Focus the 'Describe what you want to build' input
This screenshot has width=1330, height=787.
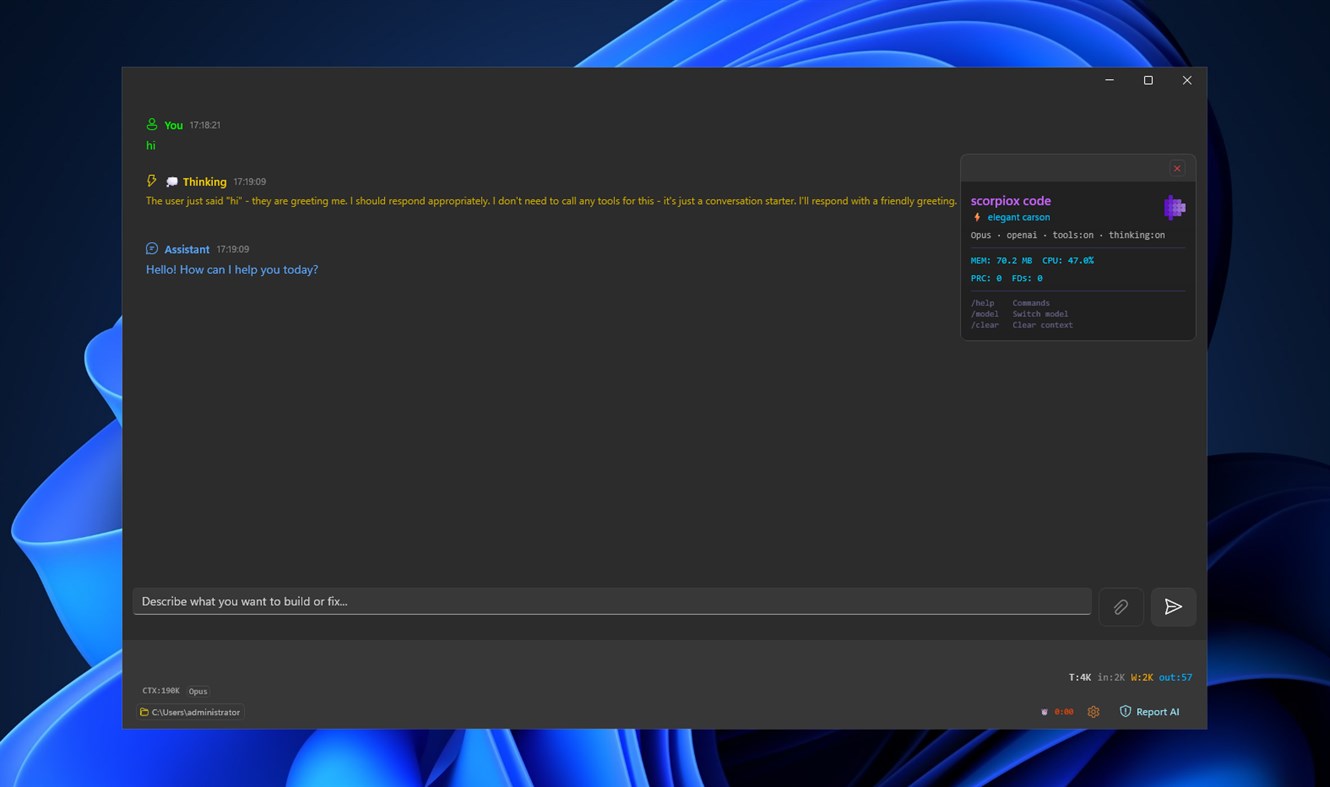pyautogui.click(x=612, y=601)
